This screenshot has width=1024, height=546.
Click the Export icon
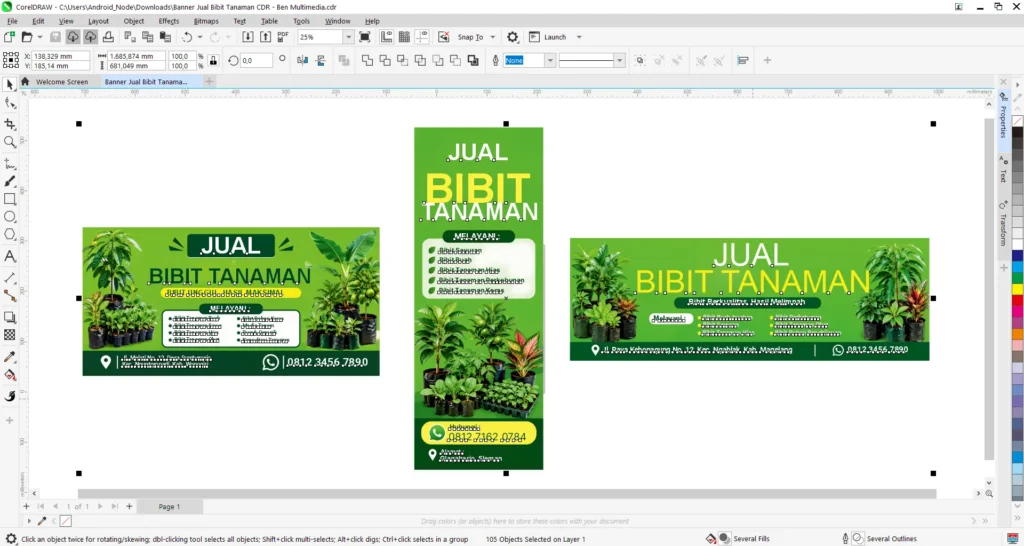point(266,37)
